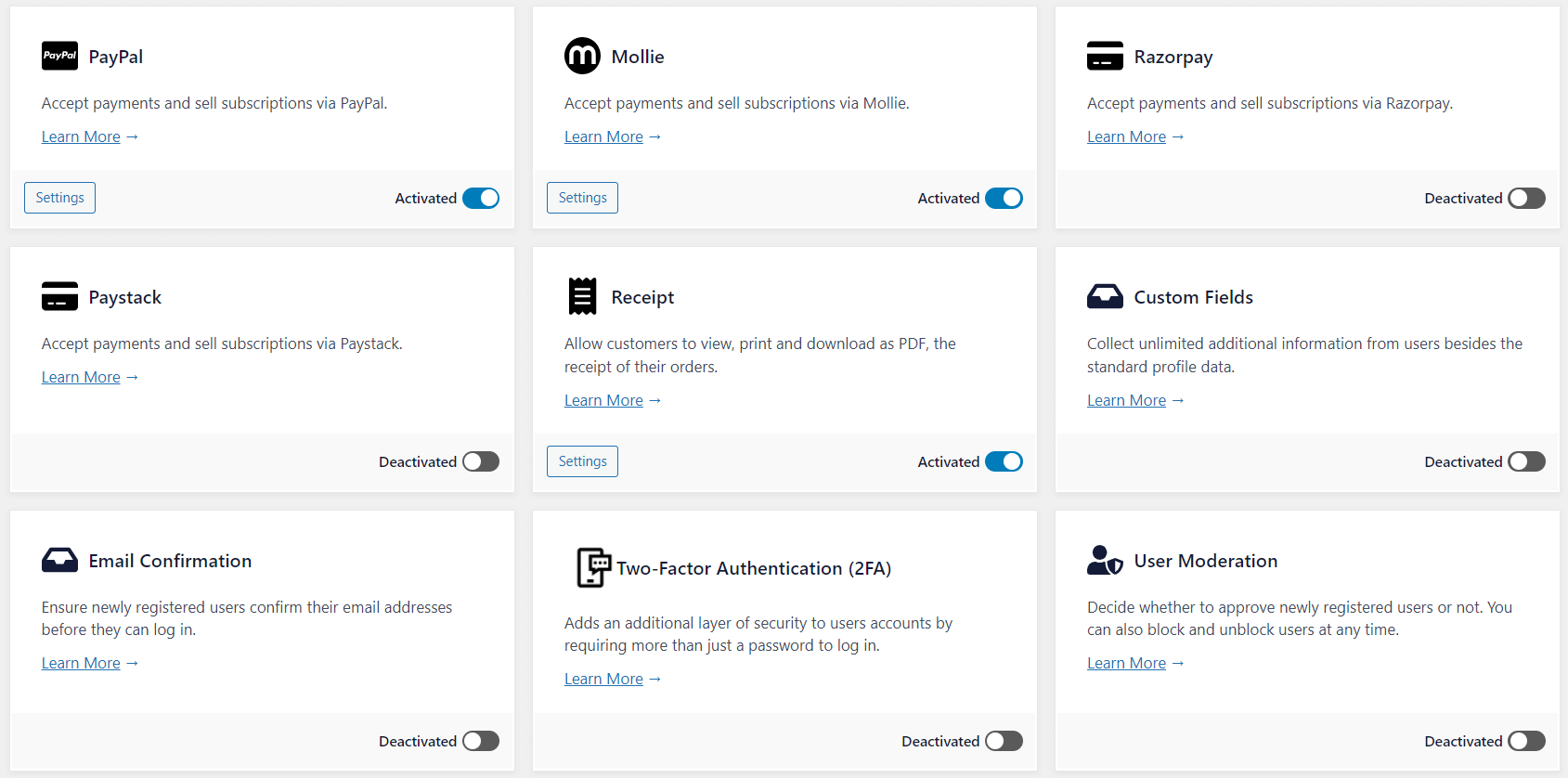Screen dimensions: 1568x778
Task: Click the Email Confirmation title
Action: click(x=170, y=561)
